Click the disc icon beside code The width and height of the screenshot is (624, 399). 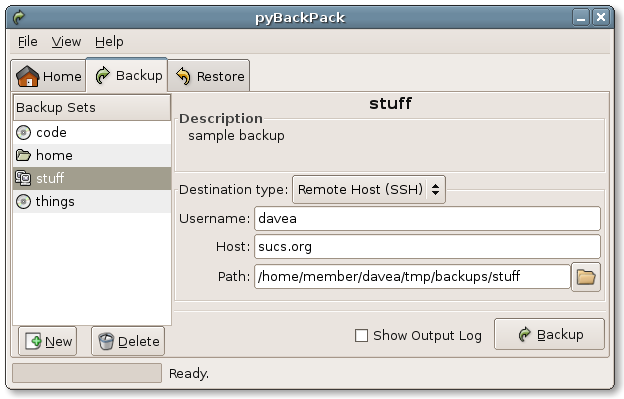[23, 132]
